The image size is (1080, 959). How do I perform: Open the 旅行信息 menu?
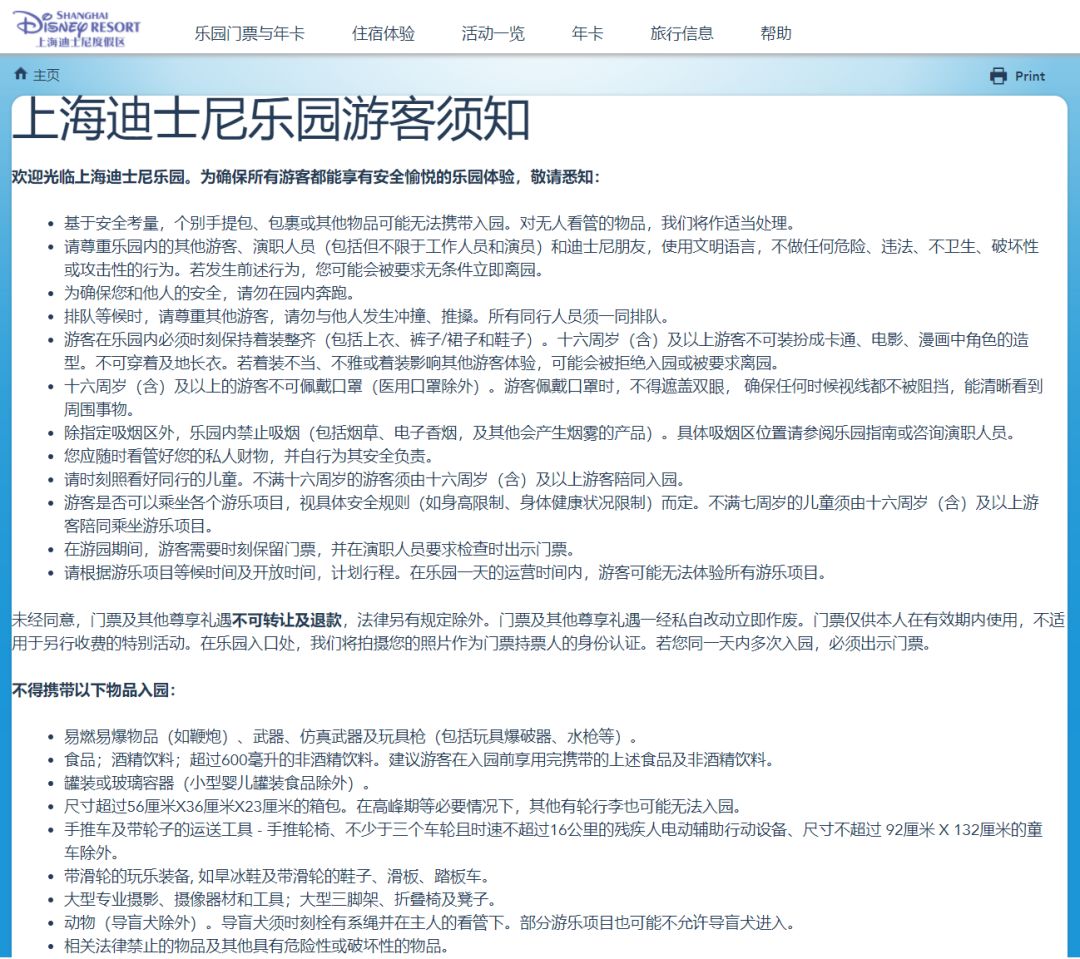tap(682, 33)
